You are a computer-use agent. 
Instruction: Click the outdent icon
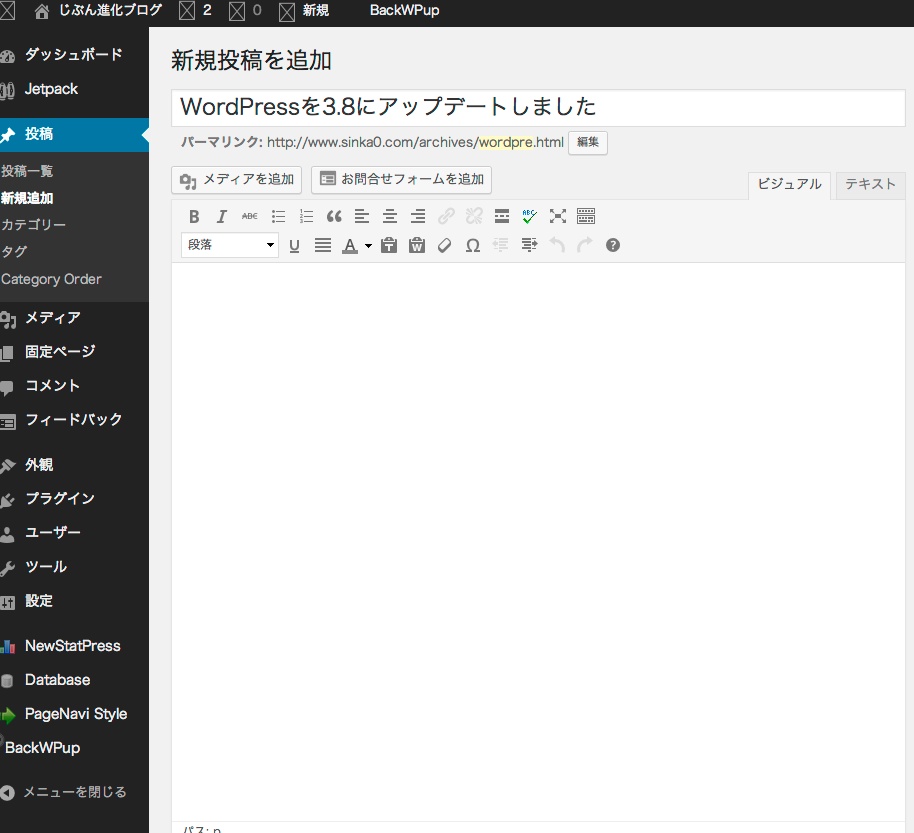501,245
